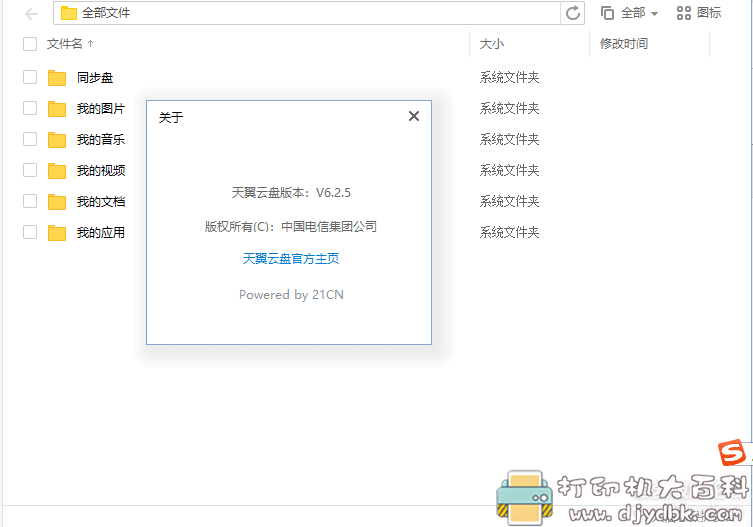The image size is (753, 527).
Task: Check the 我的视频 folder checkbox
Action: pyautogui.click(x=30, y=170)
